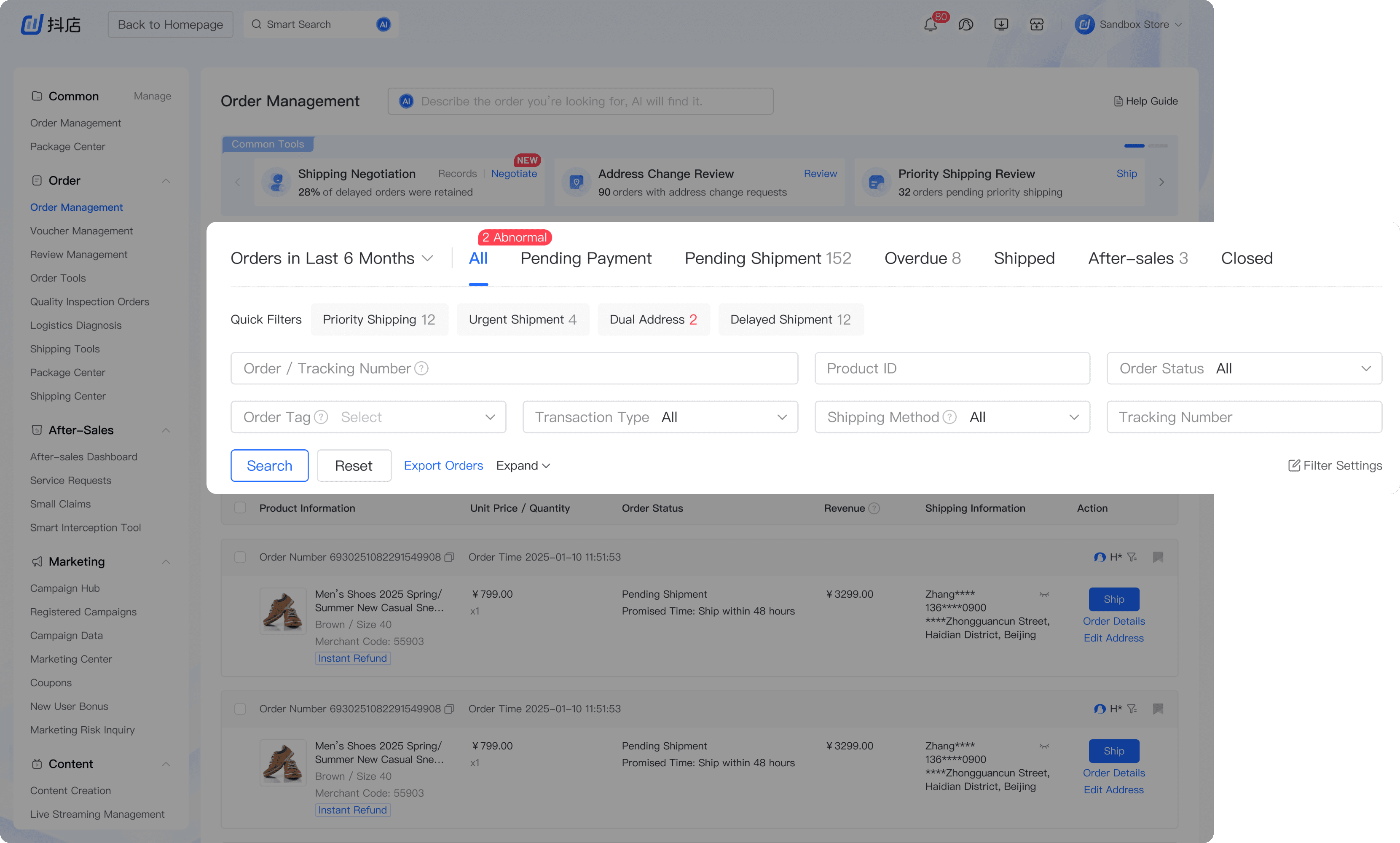Image resolution: width=1400 pixels, height=843 pixels.
Task: Switch to the Overdue tab
Action: pyautogui.click(x=922, y=258)
